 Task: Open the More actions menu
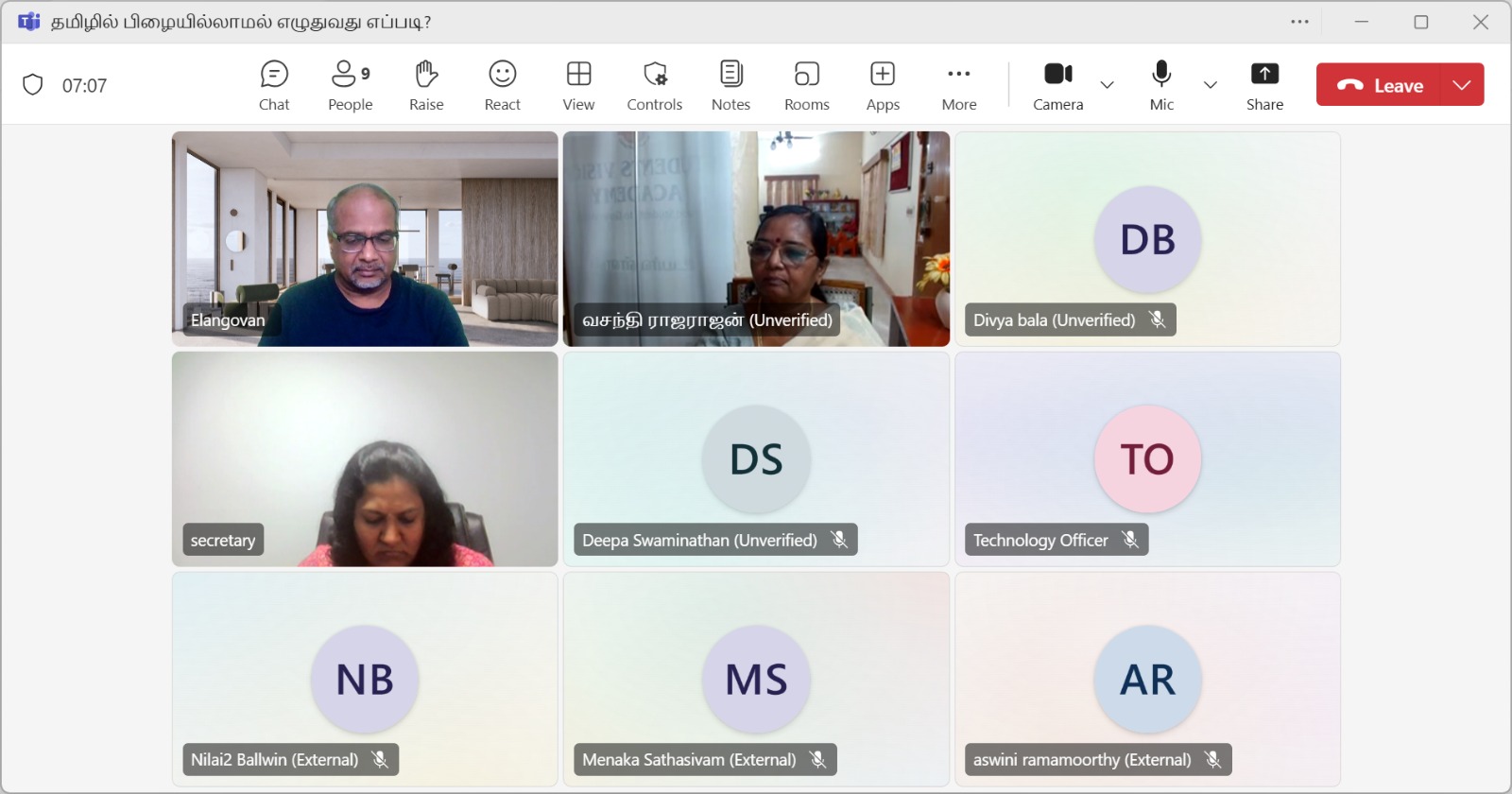coord(958,85)
